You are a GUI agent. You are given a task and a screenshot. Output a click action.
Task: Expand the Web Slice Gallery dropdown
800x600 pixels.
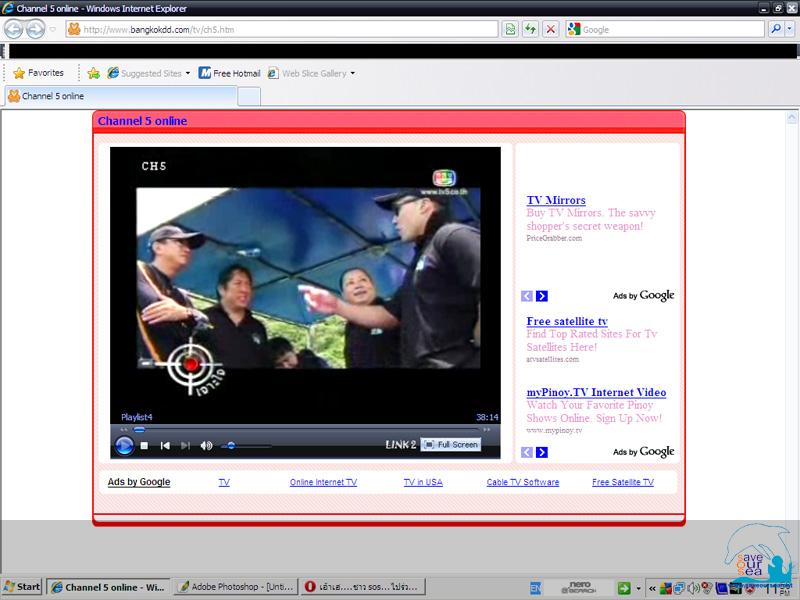coord(352,73)
